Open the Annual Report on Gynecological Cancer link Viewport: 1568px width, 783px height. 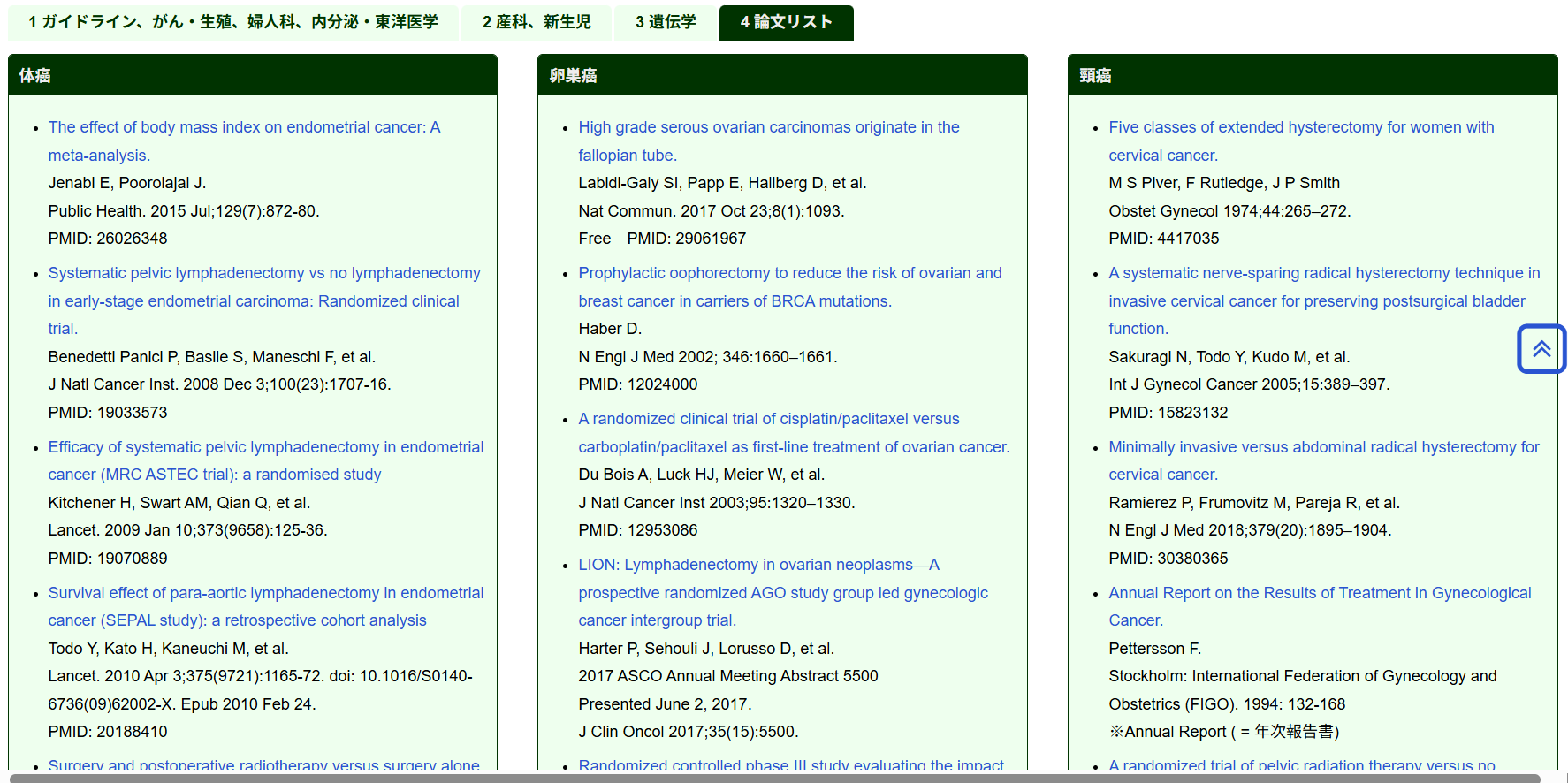pyautogui.click(x=1319, y=593)
